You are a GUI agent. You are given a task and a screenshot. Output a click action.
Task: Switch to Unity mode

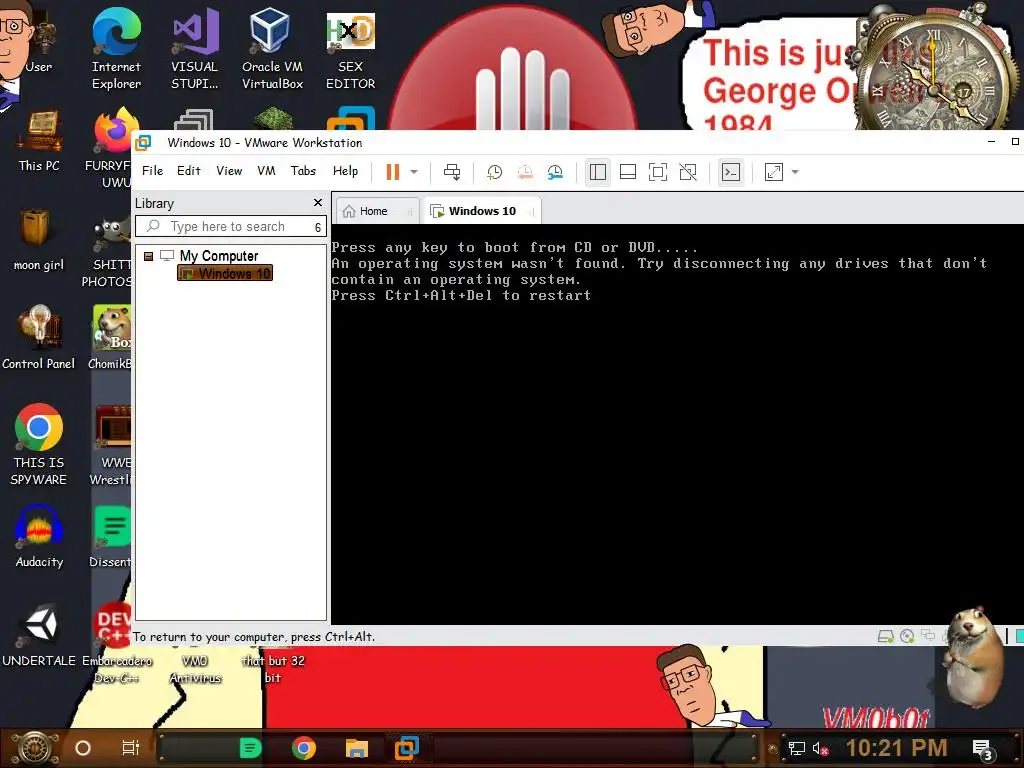[x=688, y=172]
